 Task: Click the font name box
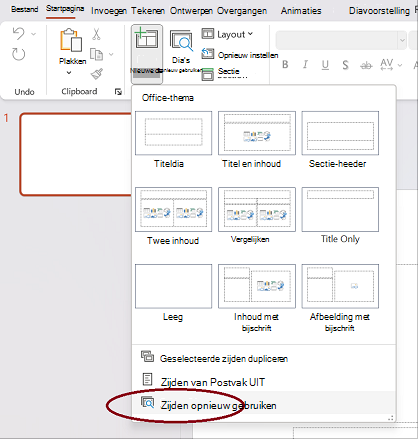click(x=337, y=40)
